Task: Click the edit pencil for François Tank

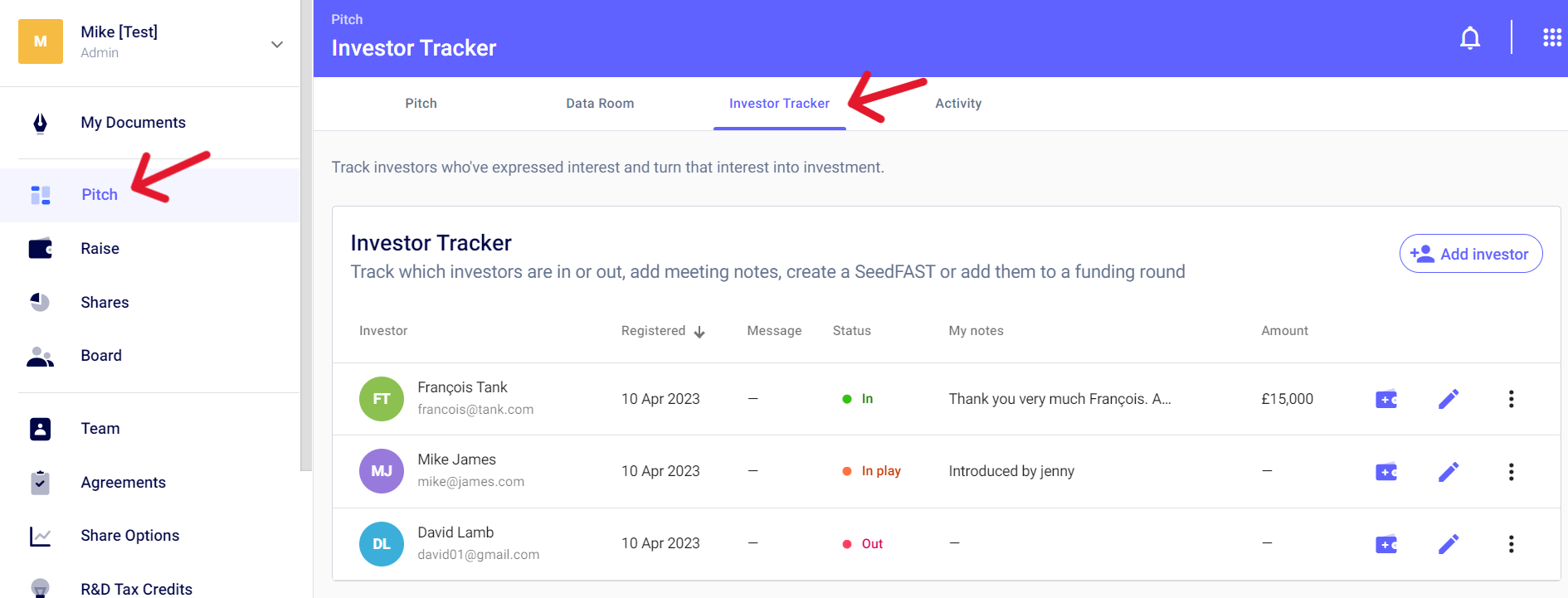Action: (x=1448, y=399)
